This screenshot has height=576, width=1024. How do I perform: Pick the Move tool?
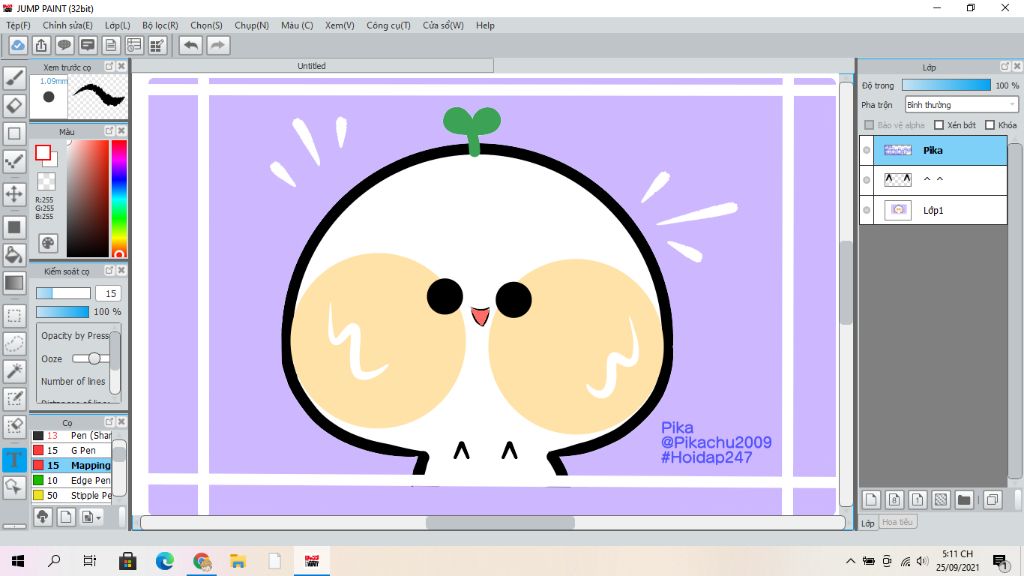point(14,193)
